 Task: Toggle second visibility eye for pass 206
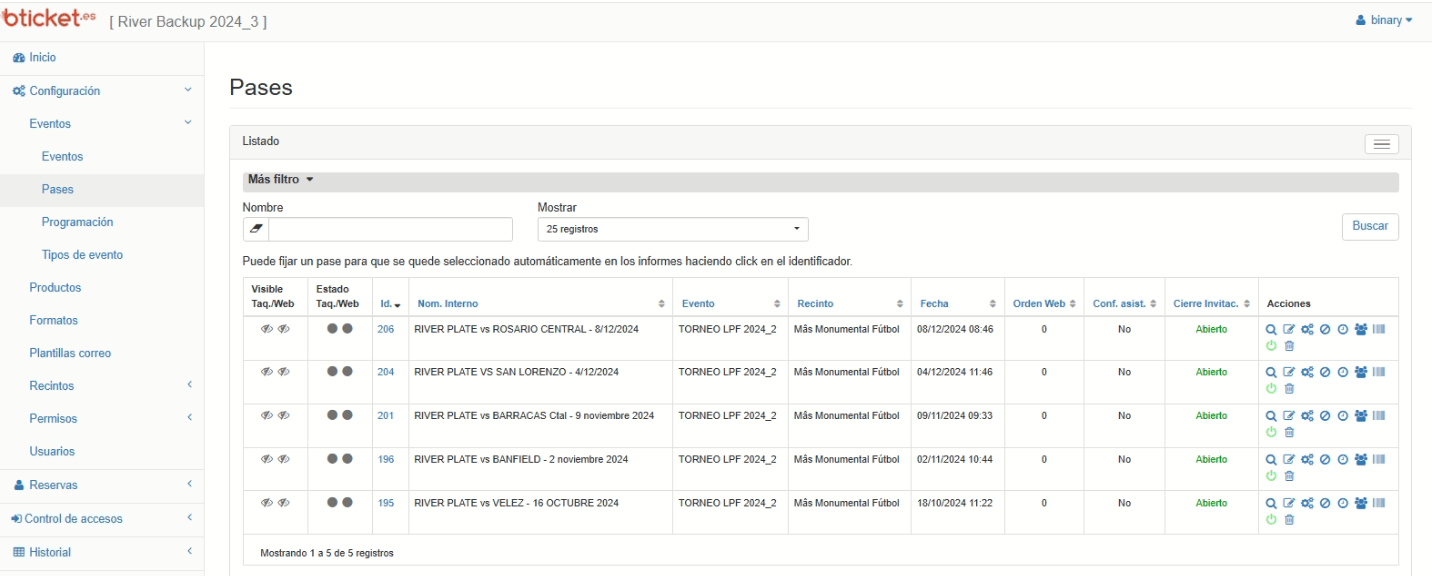[284, 328]
